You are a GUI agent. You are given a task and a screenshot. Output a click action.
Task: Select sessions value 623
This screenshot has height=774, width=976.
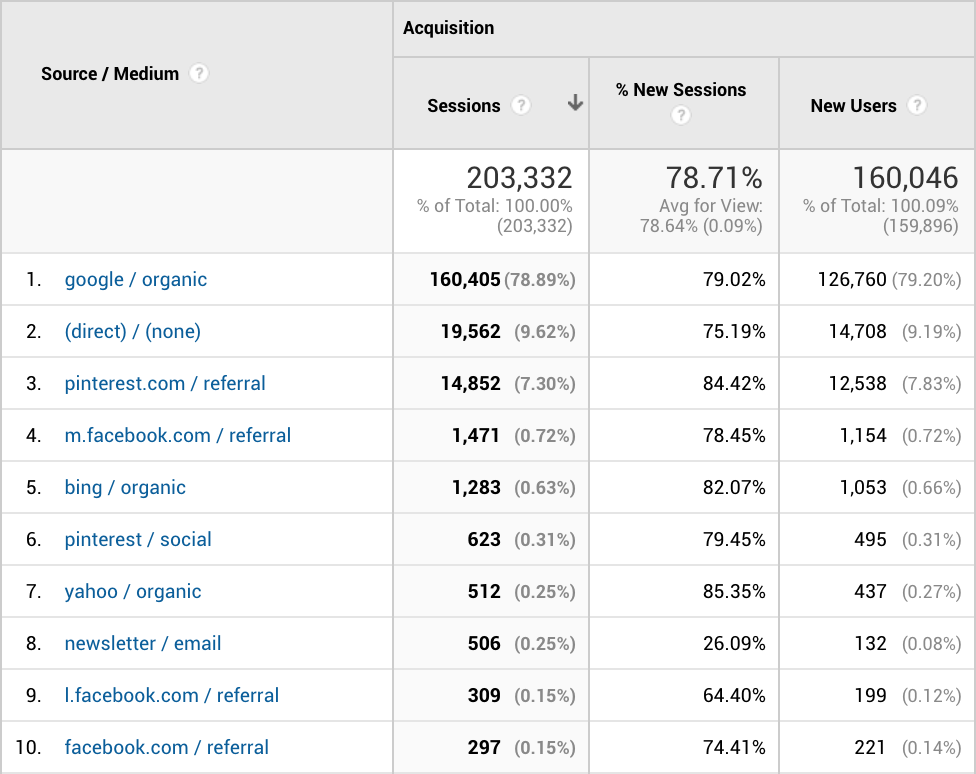click(x=484, y=539)
